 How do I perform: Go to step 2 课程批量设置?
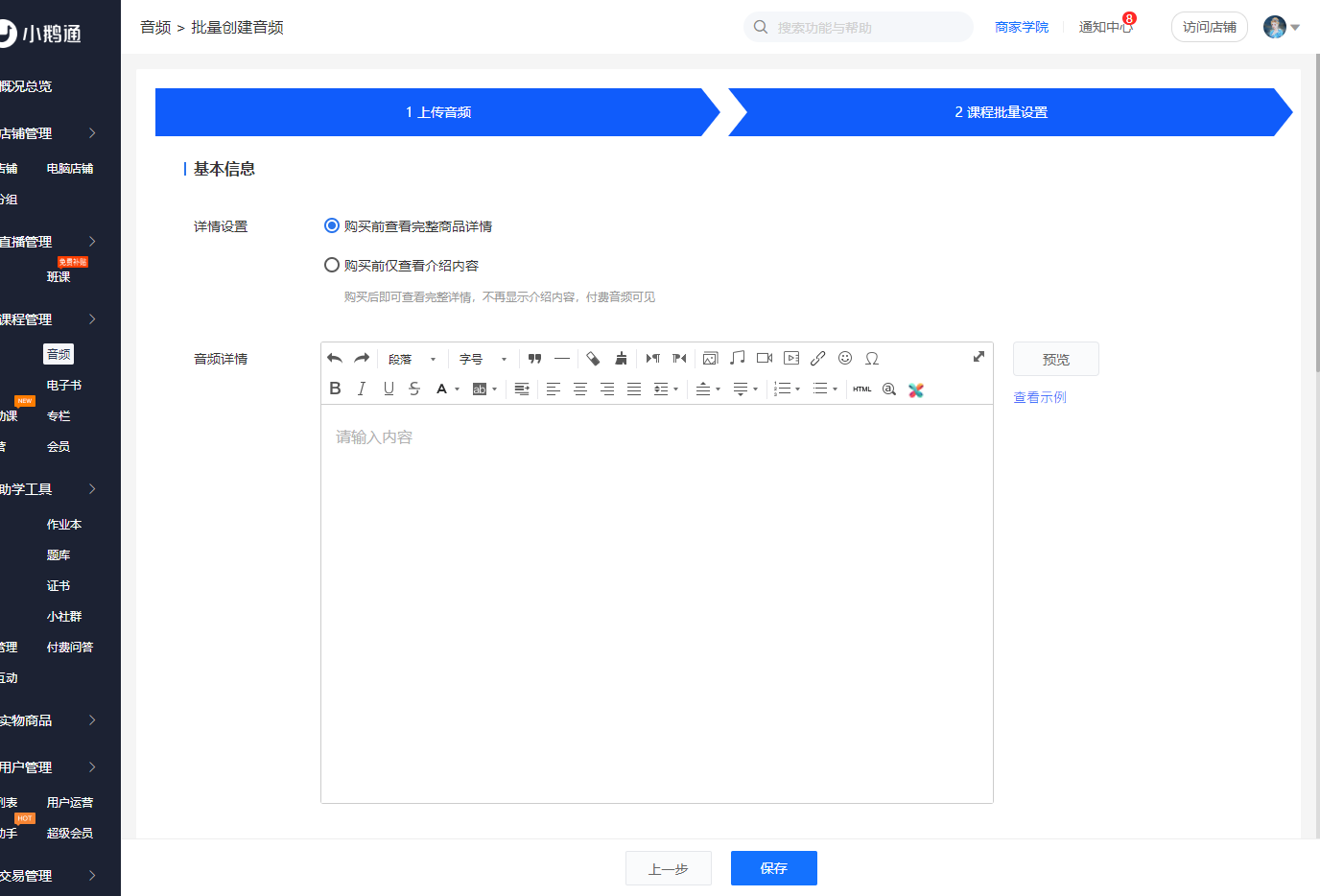[x=1002, y=112]
